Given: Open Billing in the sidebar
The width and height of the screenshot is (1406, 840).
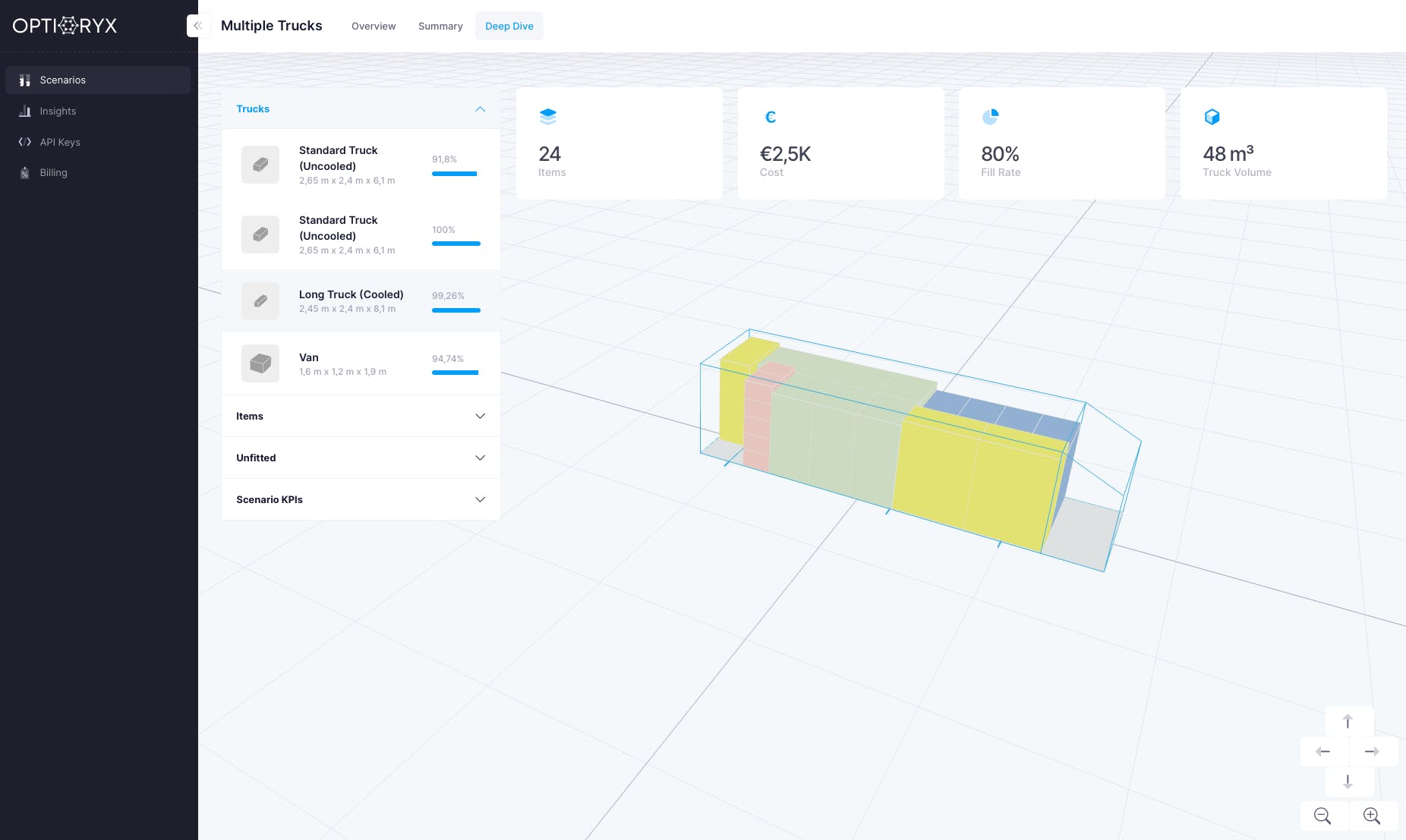Looking at the screenshot, I should [x=98, y=173].
